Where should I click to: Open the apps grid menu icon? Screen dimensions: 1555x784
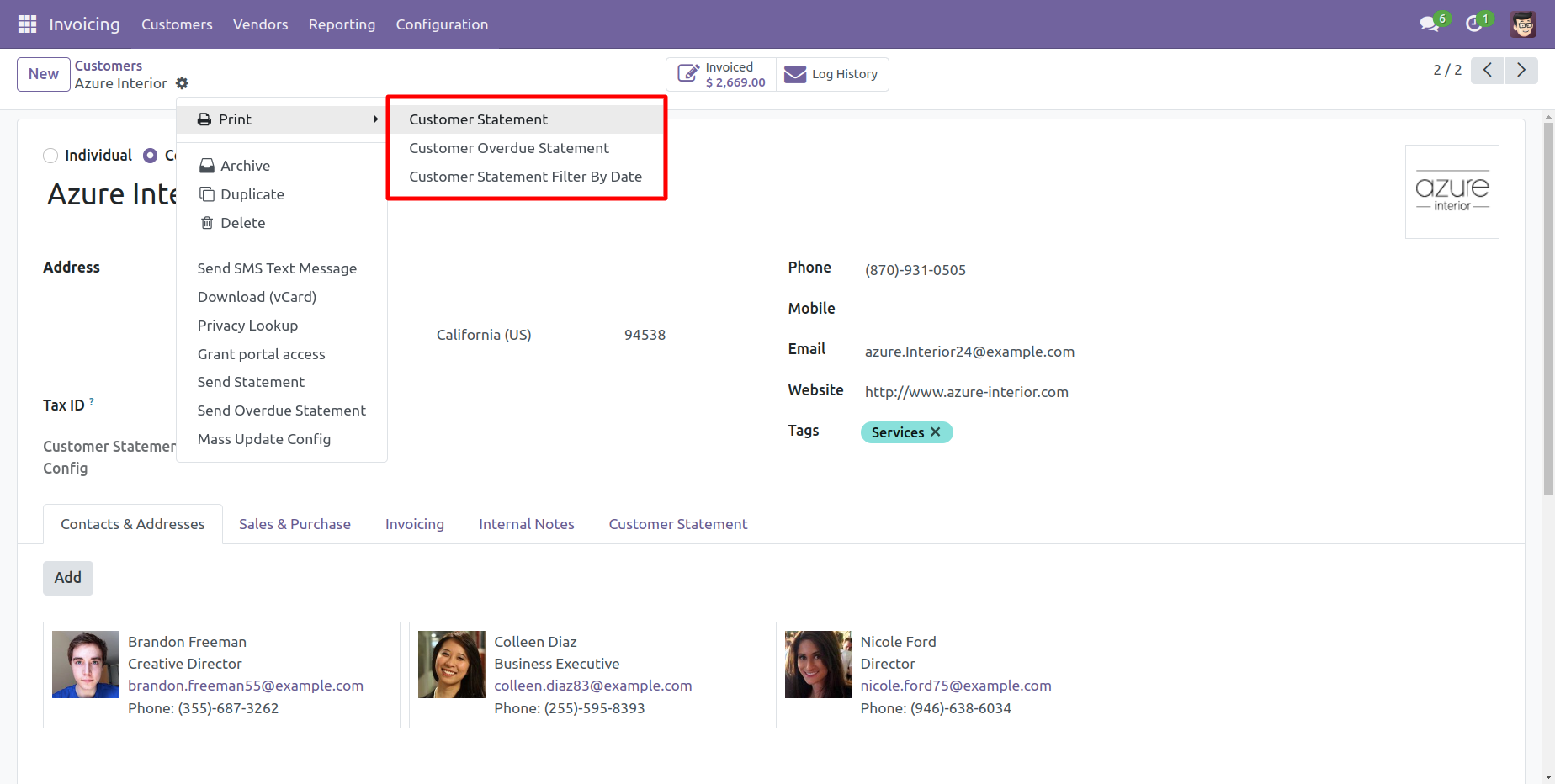click(27, 24)
